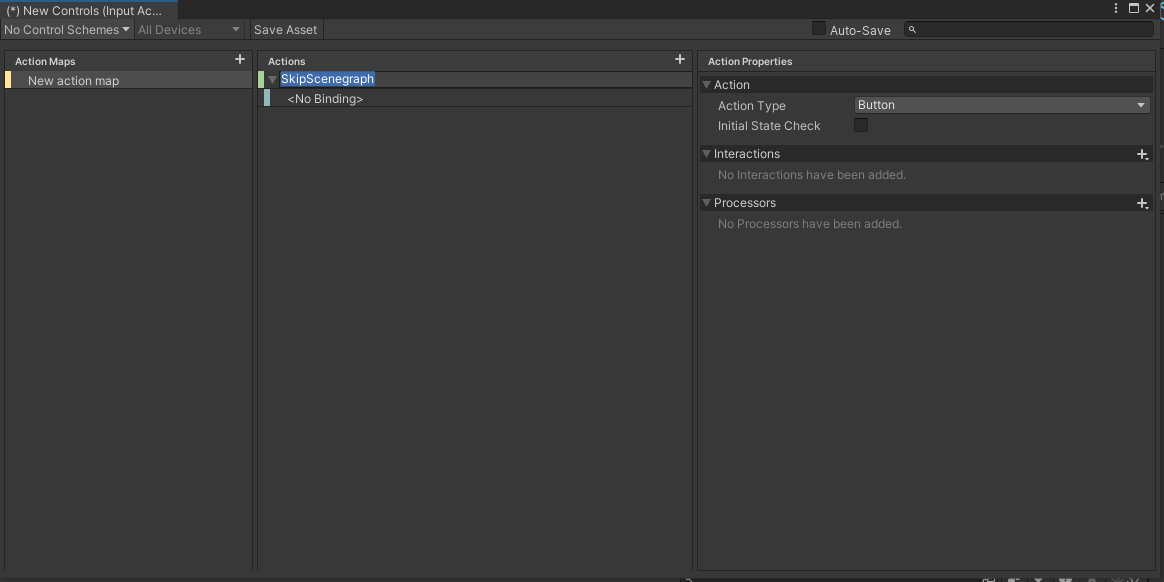Viewport: 1164px width, 582px height.
Task: Click the Save Asset button
Action: point(286,30)
